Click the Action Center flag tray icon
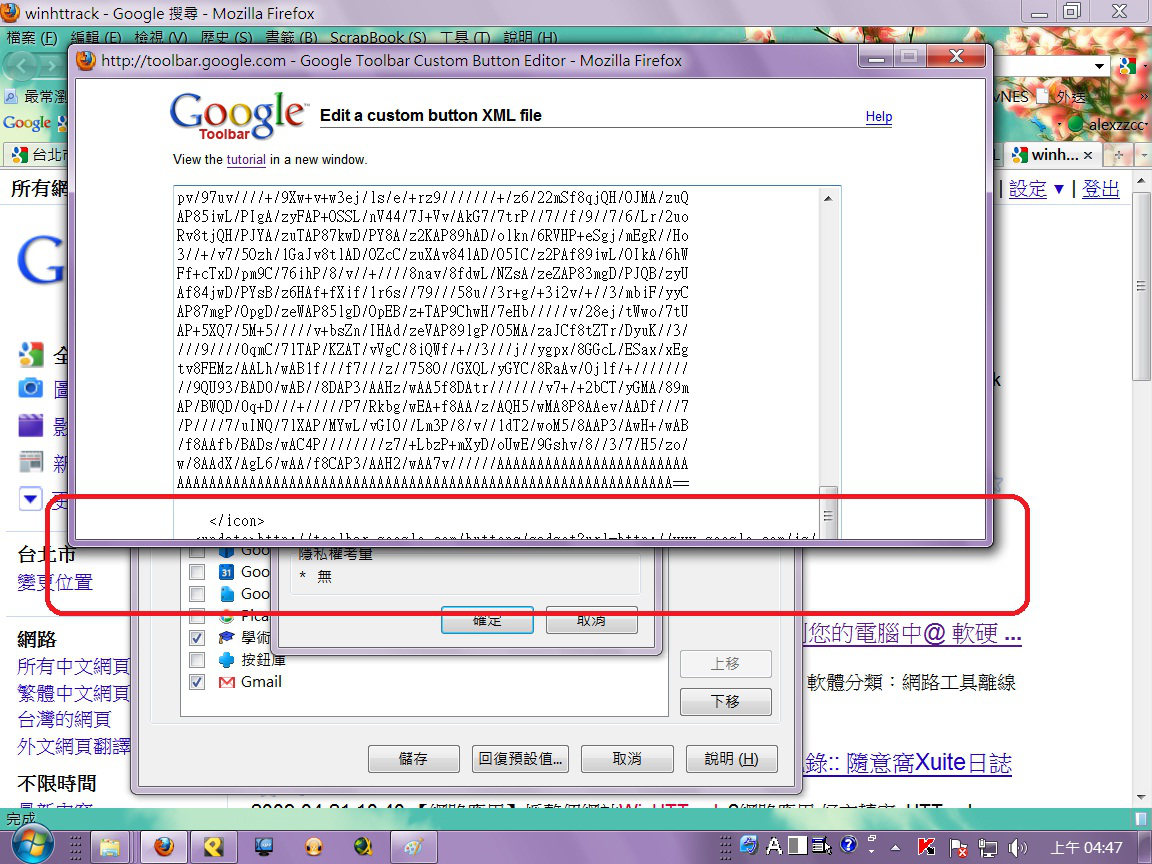This screenshot has width=1152, height=864. (x=958, y=848)
